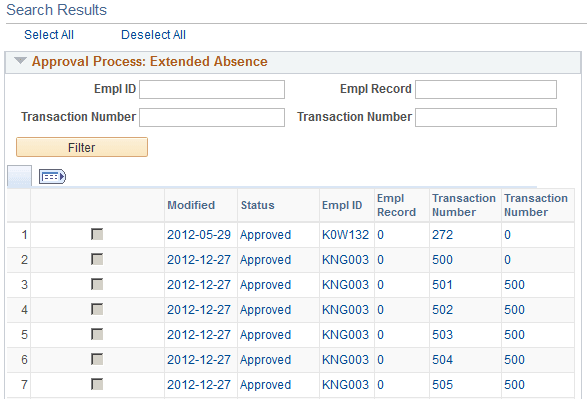Check the checkbox in row 3
This screenshot has height=399, width=587.
[x=97, y=284]
